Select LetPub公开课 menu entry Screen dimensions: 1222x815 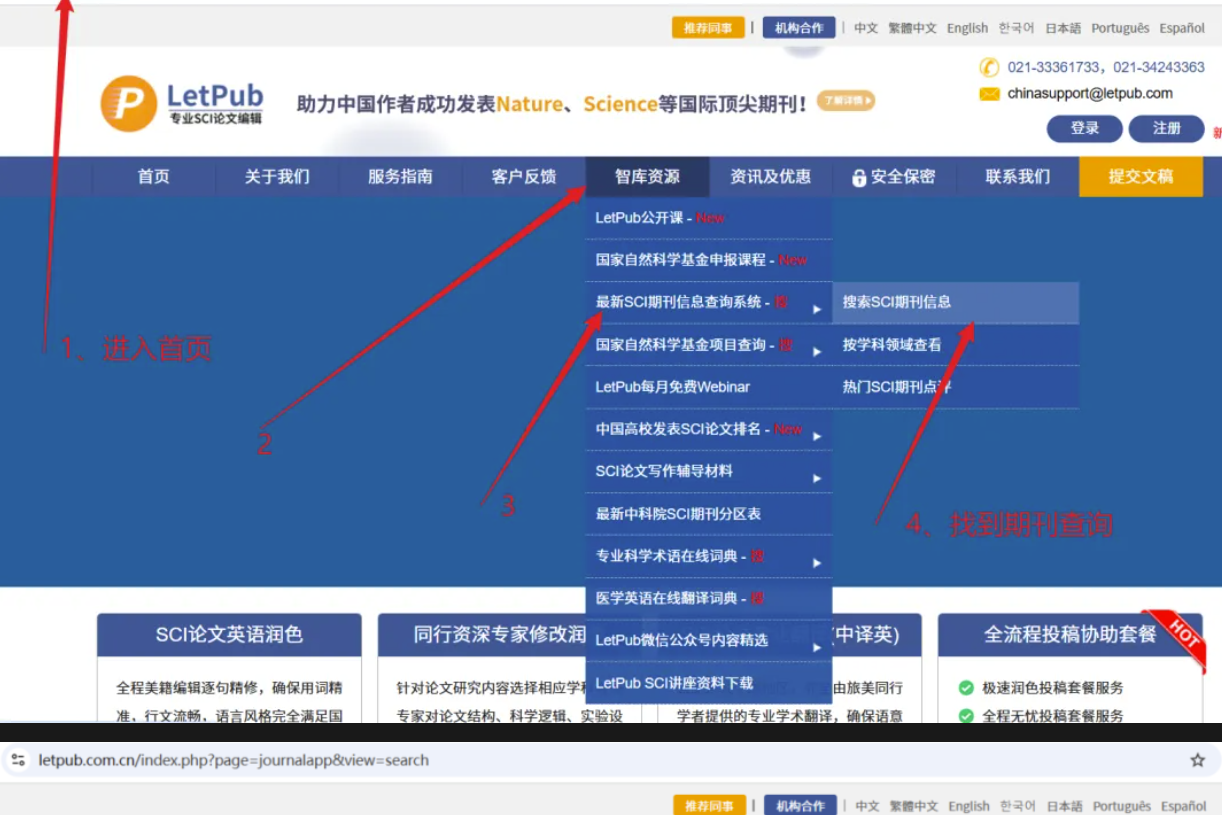tap(709, 218)
